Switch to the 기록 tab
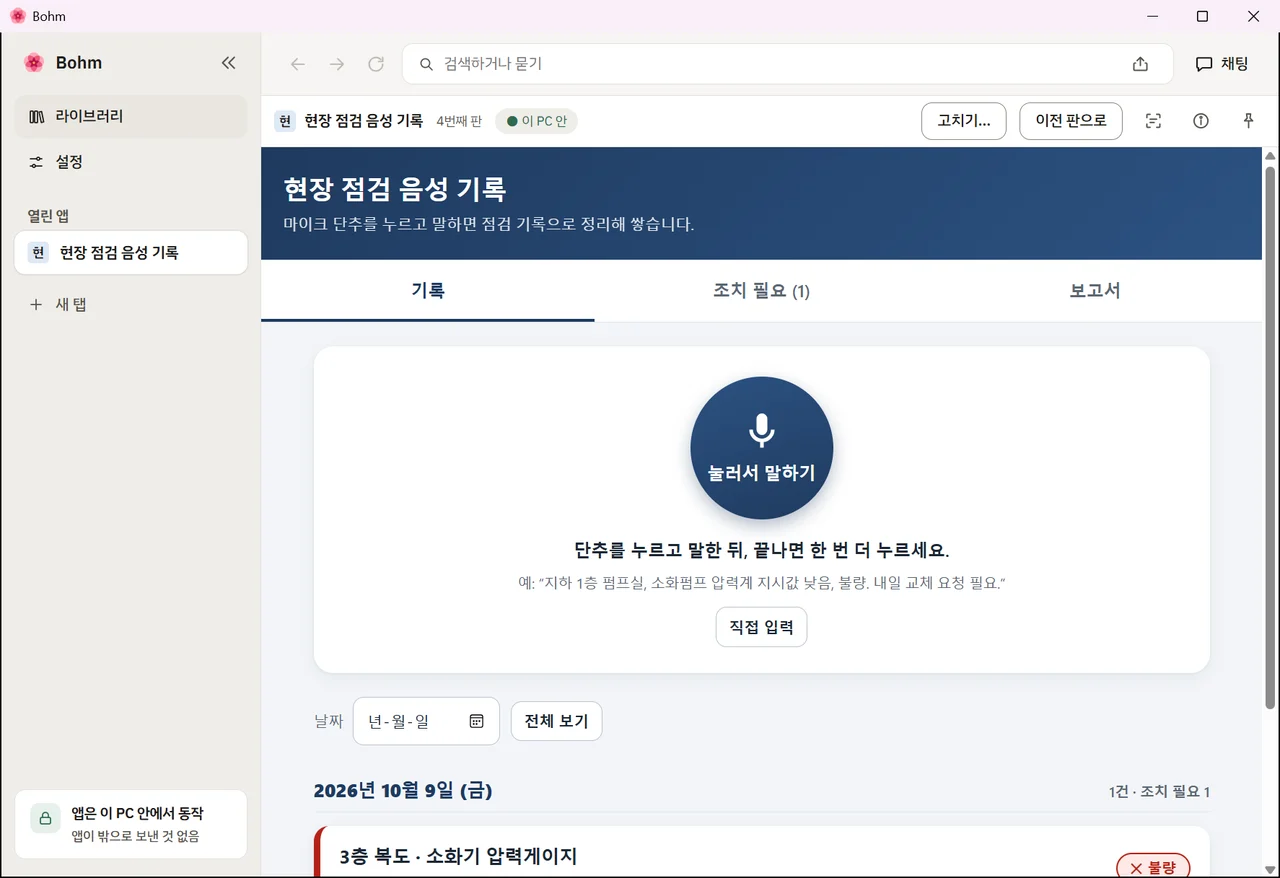This screenshot has width=1280, height=878. (x=428, y=291)
